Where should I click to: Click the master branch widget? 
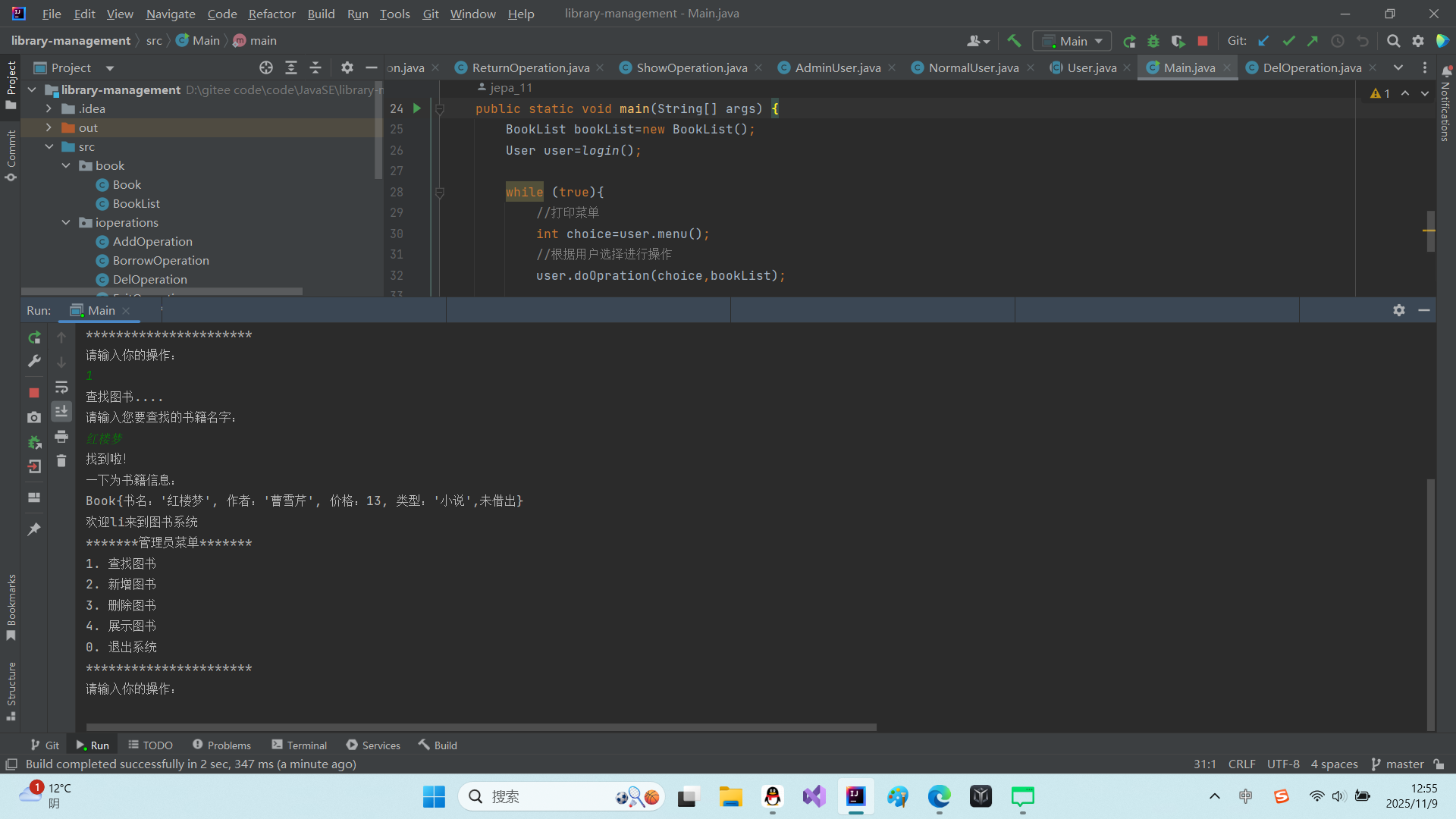[1398, 764]
